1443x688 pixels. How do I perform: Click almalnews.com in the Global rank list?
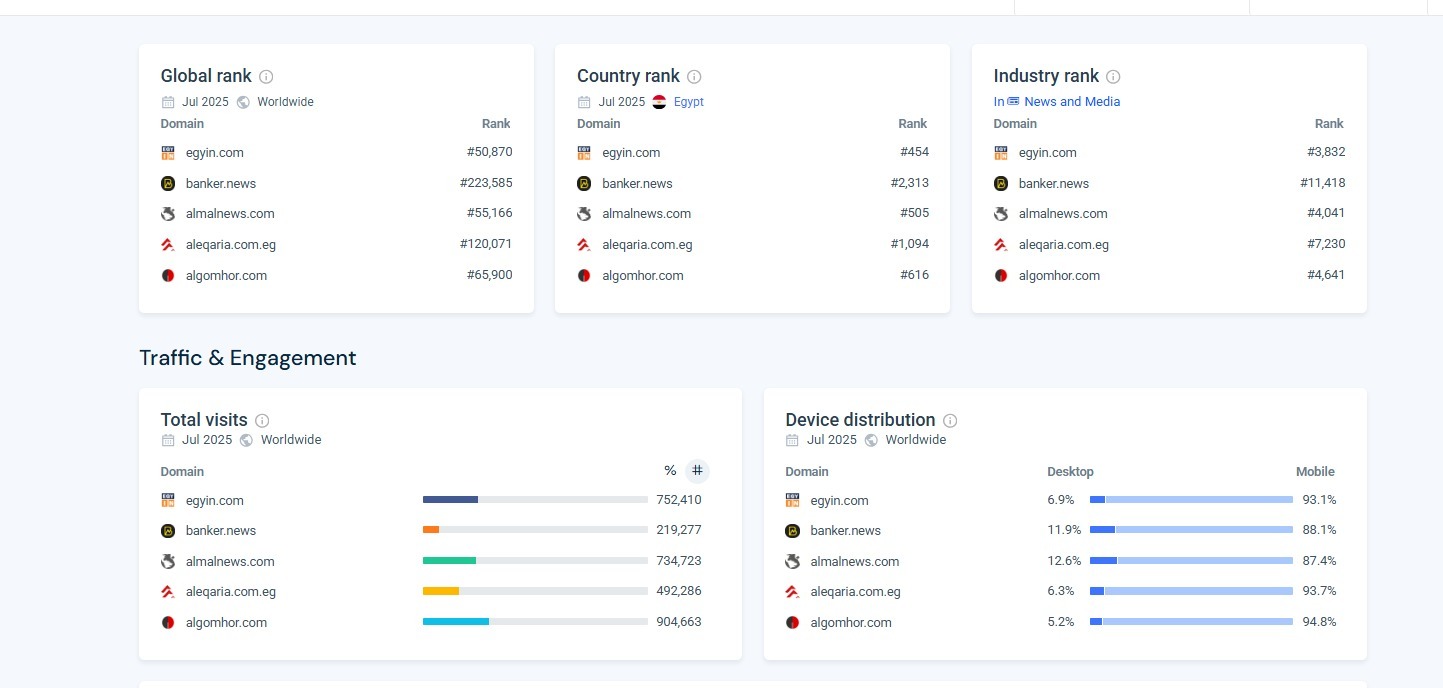coord(230,214)
